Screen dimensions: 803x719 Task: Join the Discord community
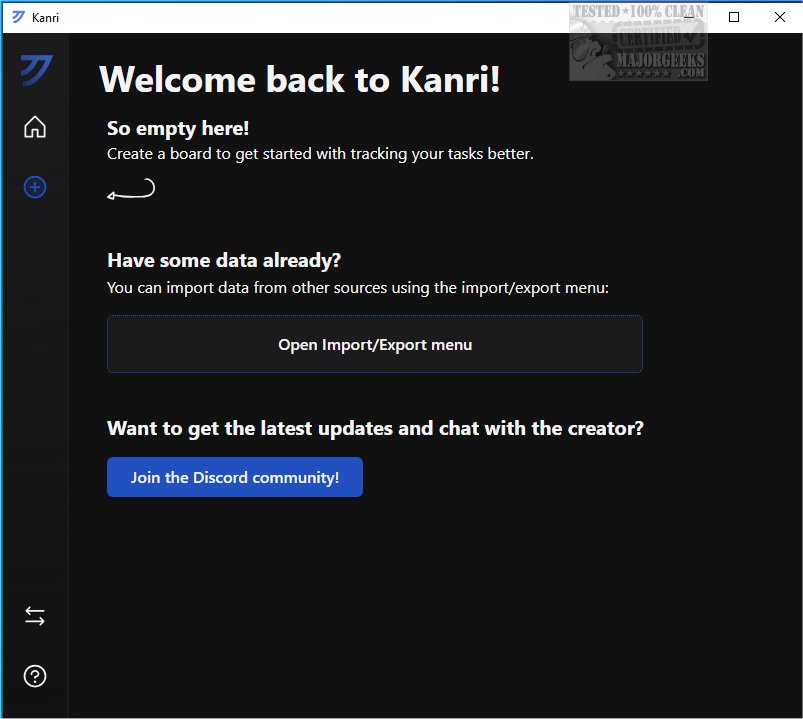pos(235,477)
